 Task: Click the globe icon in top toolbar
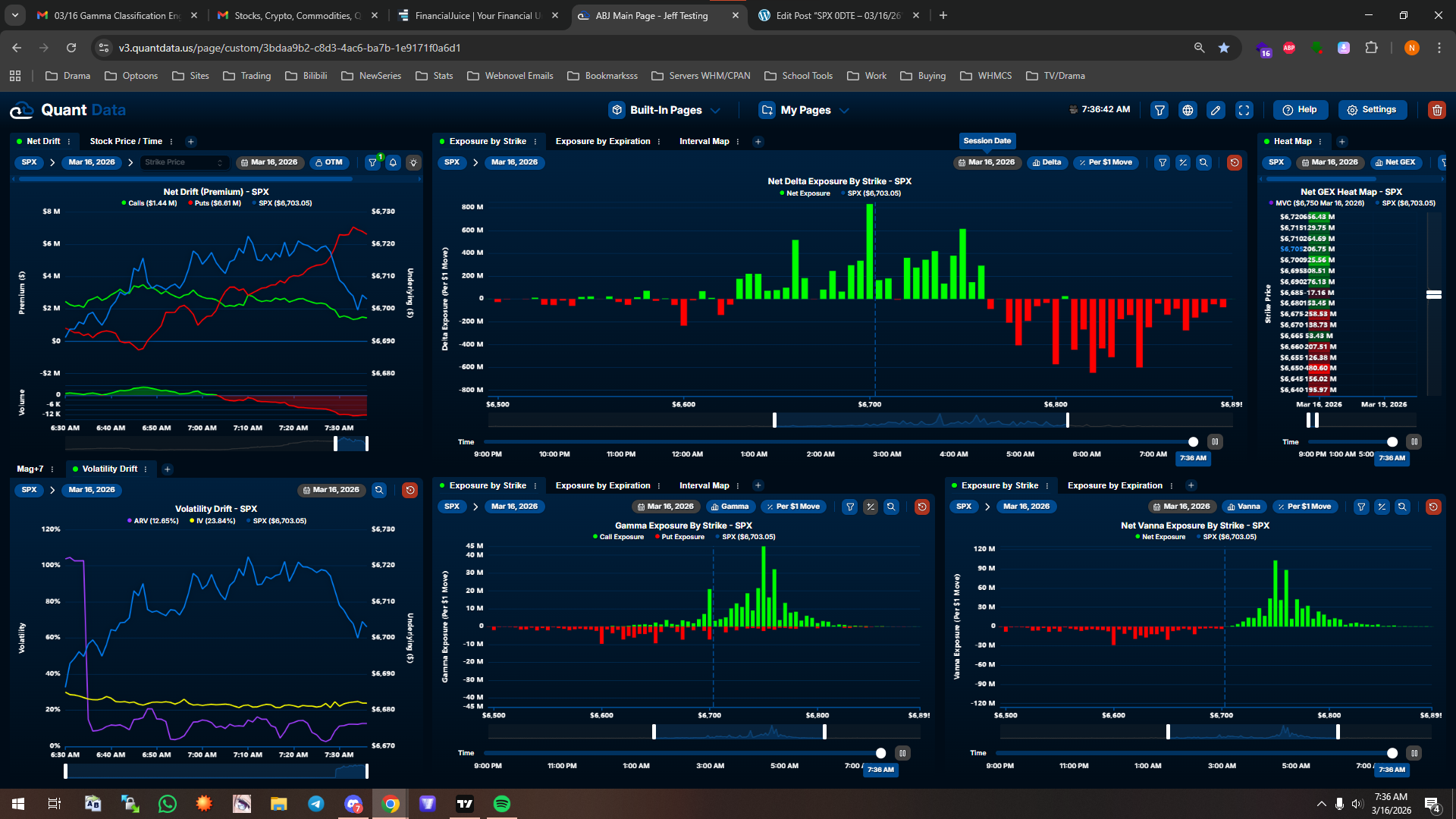tap(1188, 110)
